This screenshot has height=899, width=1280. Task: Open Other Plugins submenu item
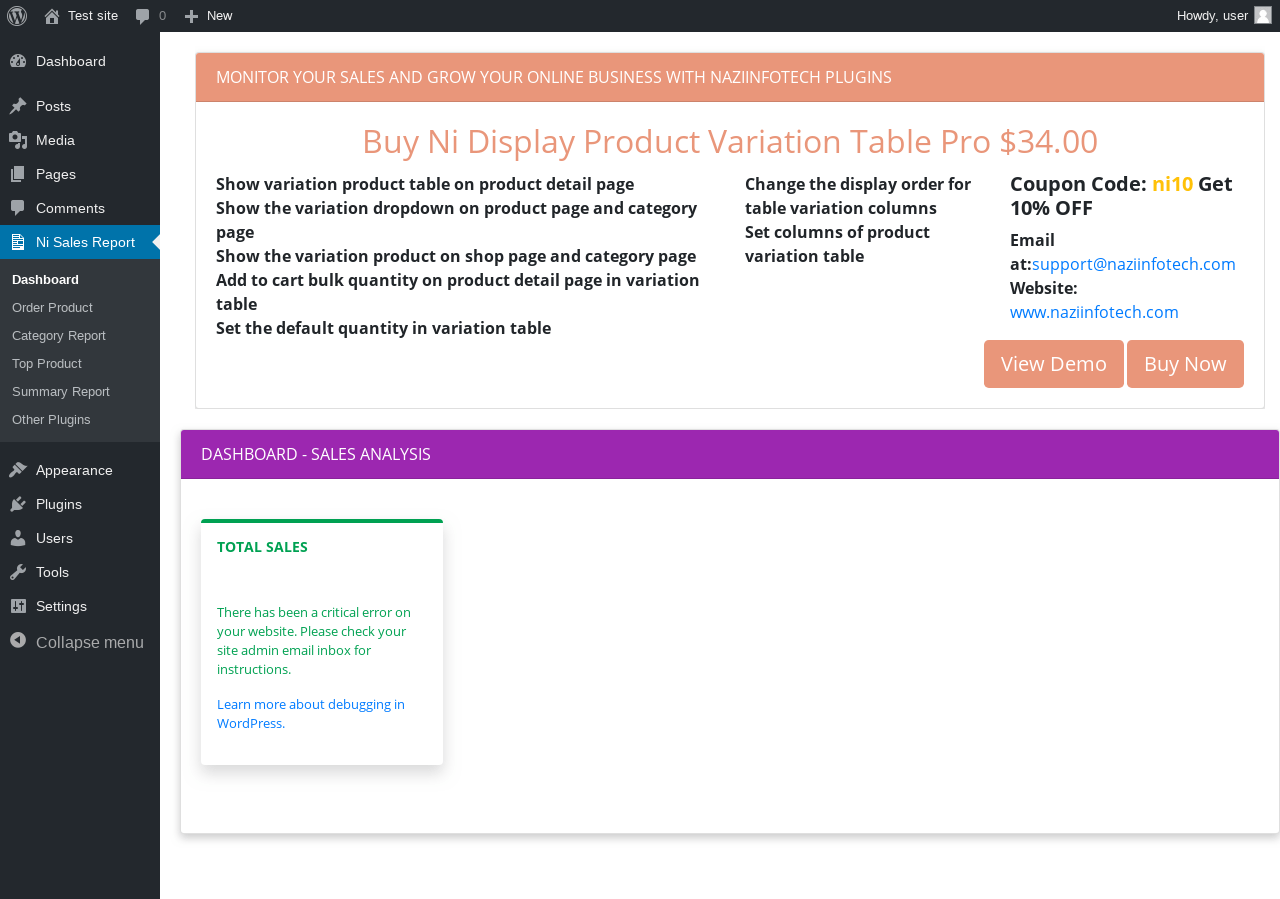(80, 419)
